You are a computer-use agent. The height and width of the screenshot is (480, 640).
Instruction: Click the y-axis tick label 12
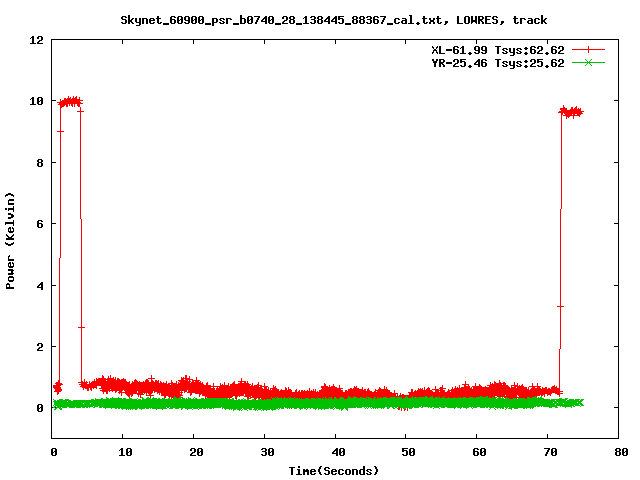(36, 40)
